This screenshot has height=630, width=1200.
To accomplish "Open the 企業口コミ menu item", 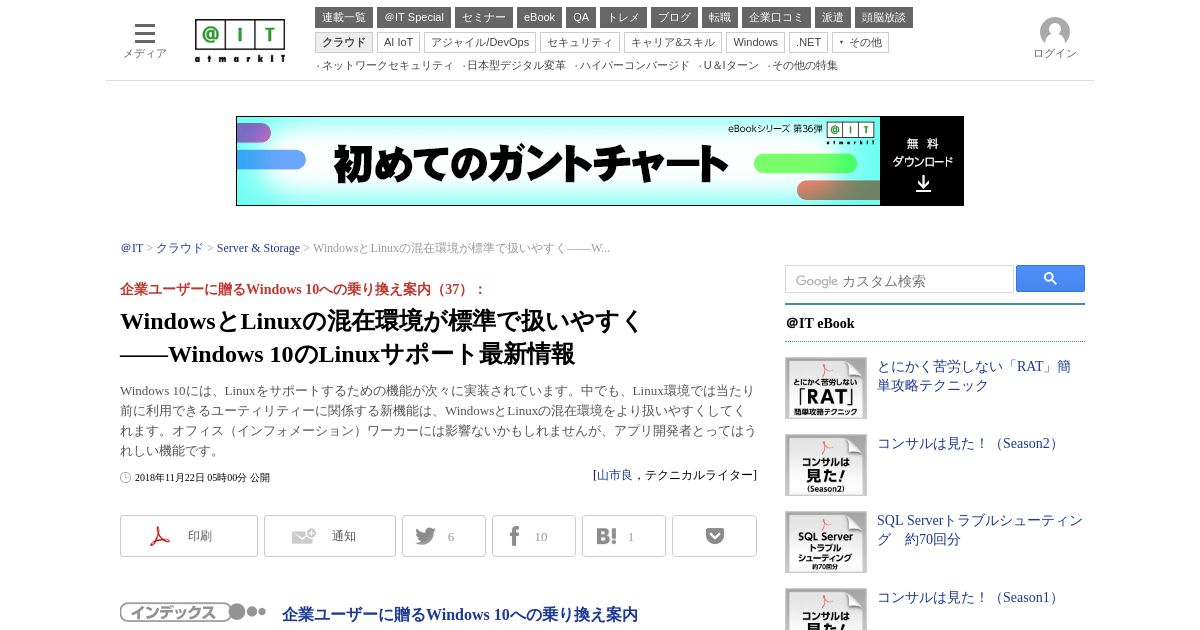I will tap(776, 17).
